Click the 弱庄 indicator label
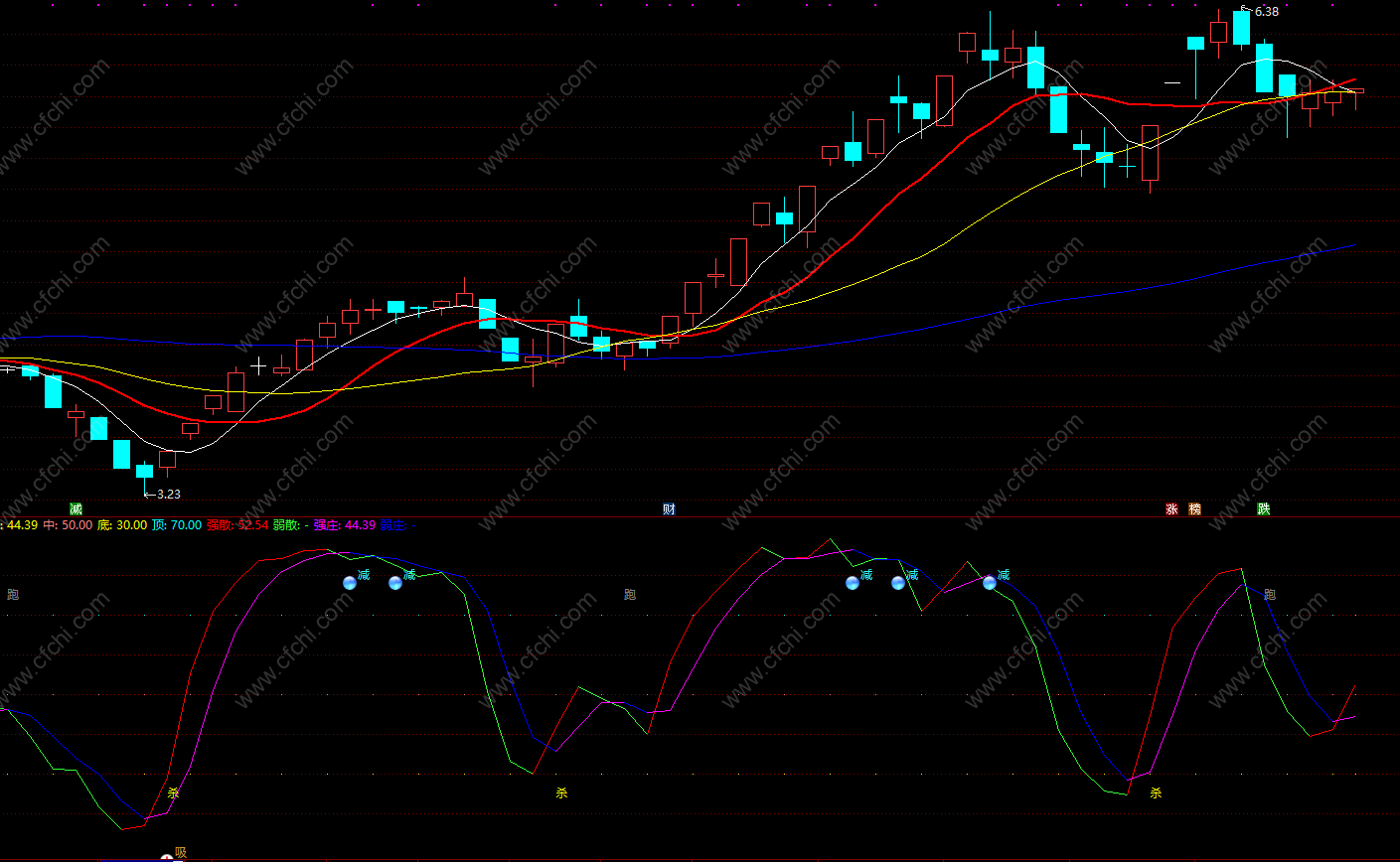1400x862 pixels. coord(393,525)
